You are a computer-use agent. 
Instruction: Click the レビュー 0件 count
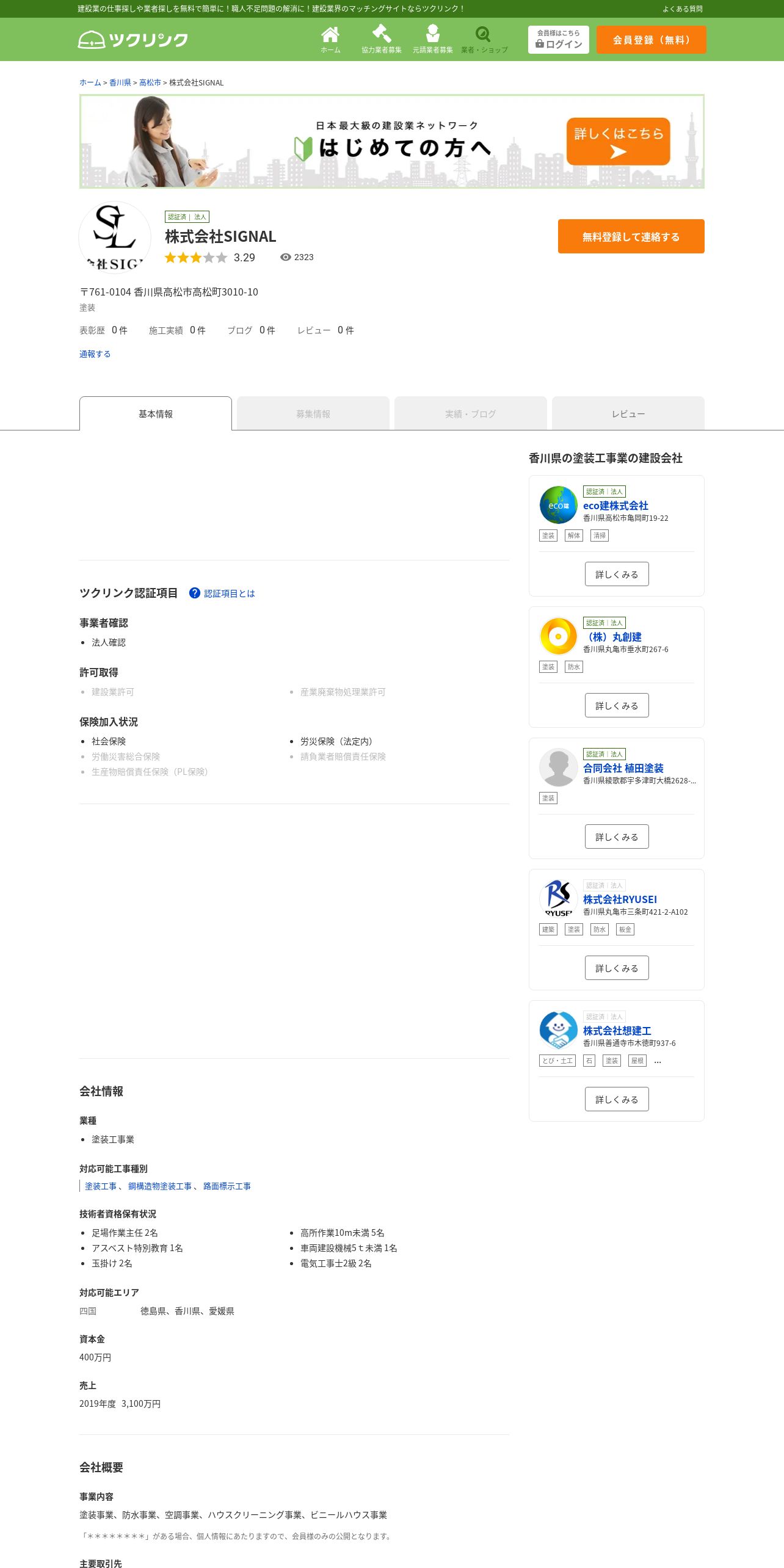pyautogui.click(x=325, y=330)
